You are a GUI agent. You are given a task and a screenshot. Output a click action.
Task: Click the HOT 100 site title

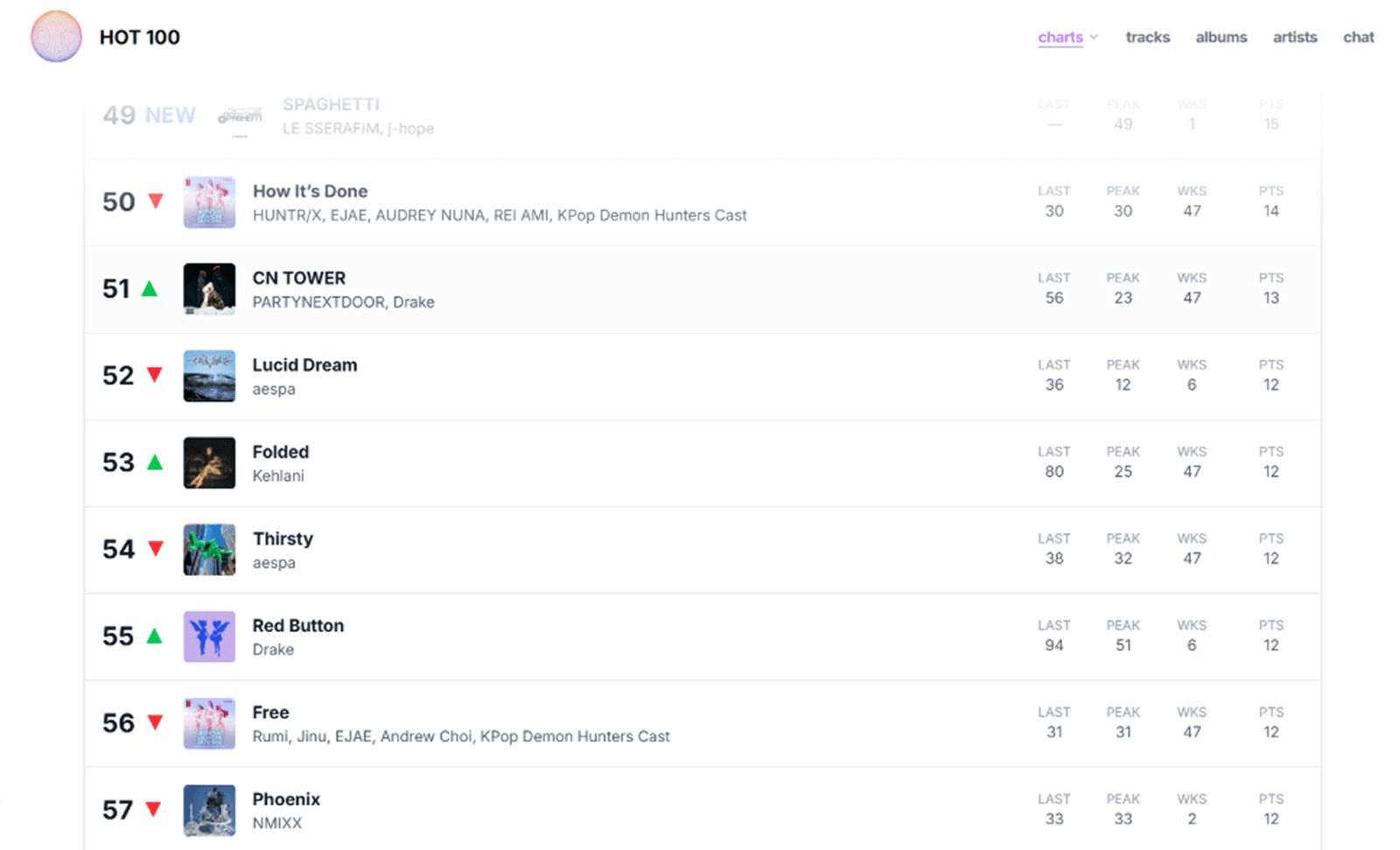139,37
